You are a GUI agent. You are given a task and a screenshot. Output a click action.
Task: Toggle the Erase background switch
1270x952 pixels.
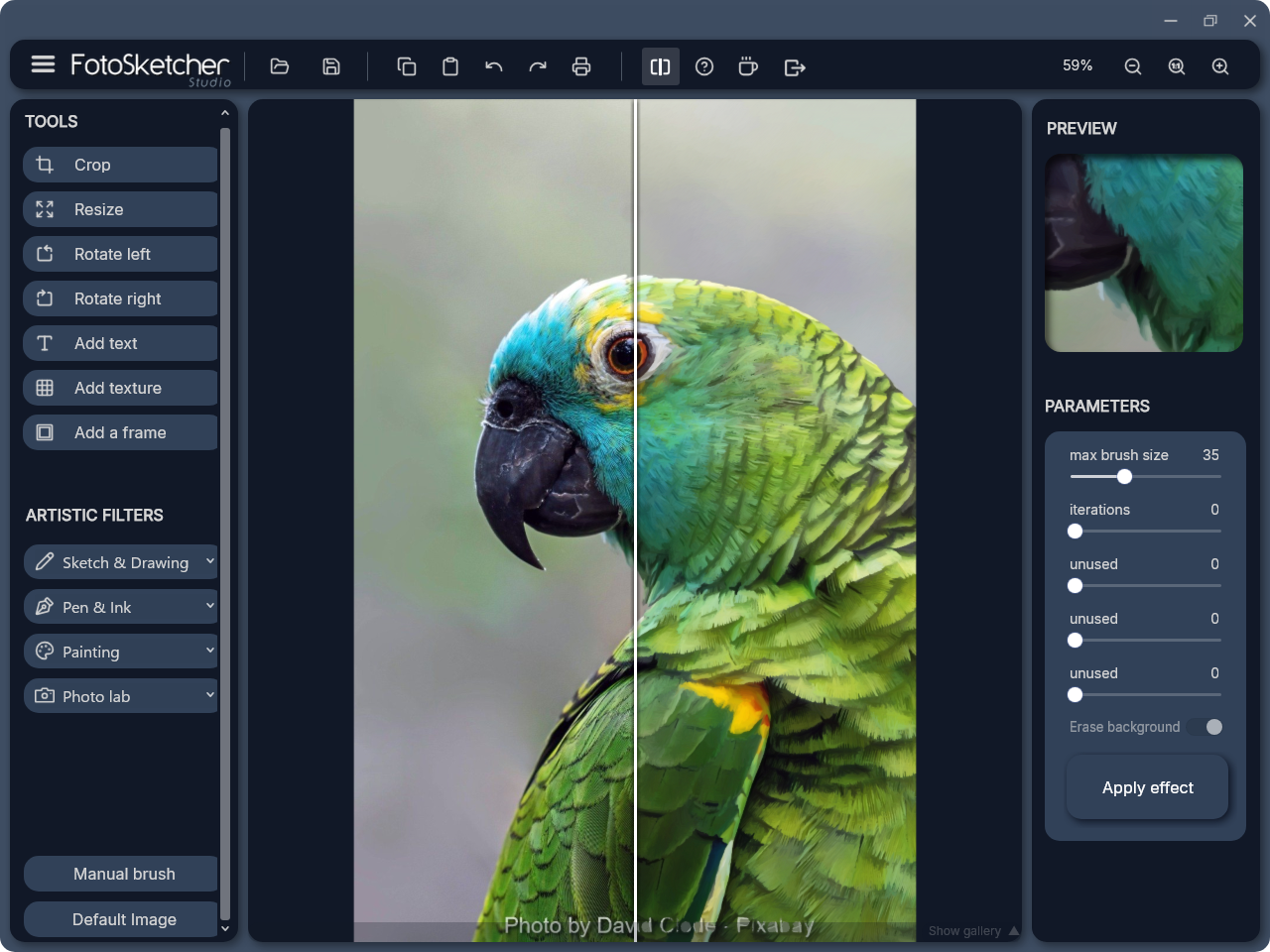pos(1206,727)
